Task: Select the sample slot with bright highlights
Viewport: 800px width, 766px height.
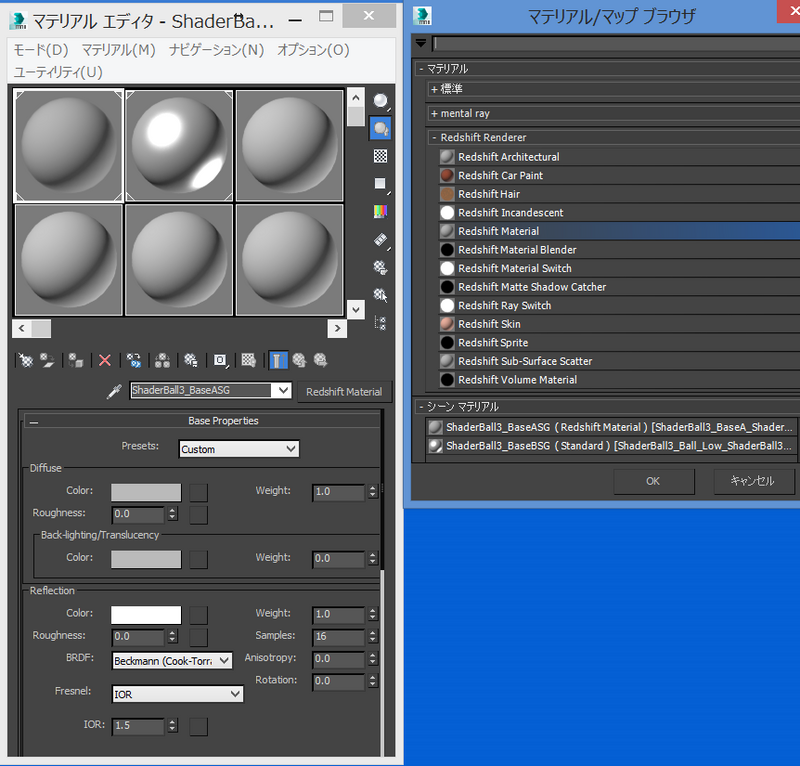Action: pos(179,146)
